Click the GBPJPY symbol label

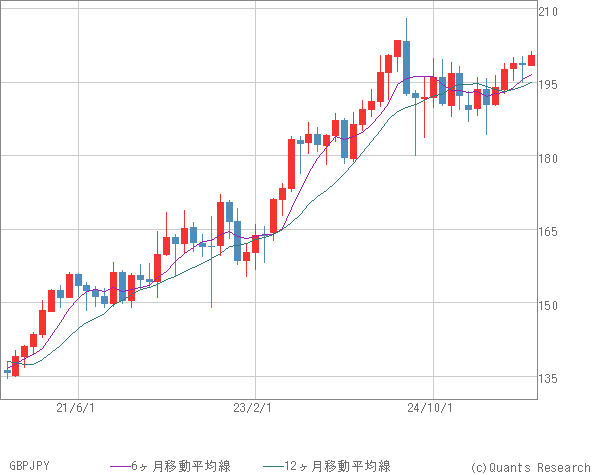[x=29, y=466]
